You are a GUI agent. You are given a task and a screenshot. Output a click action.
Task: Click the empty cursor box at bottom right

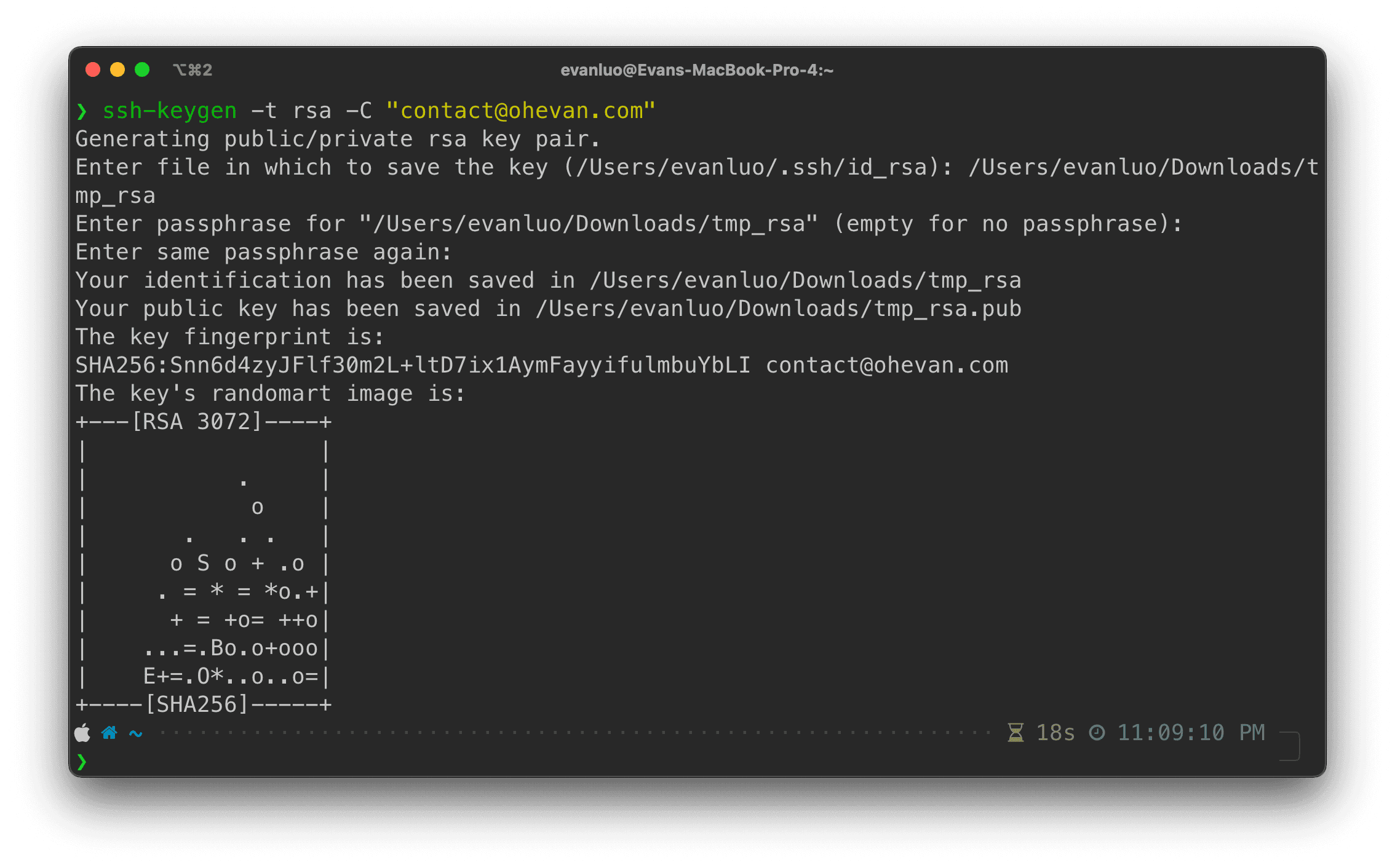(1289, 745)
